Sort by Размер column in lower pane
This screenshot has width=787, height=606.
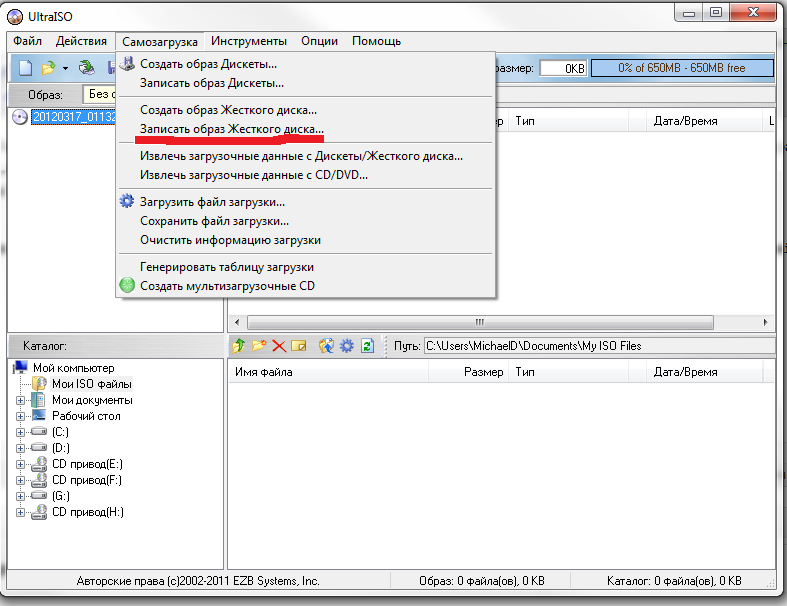[x=468, y=372]
